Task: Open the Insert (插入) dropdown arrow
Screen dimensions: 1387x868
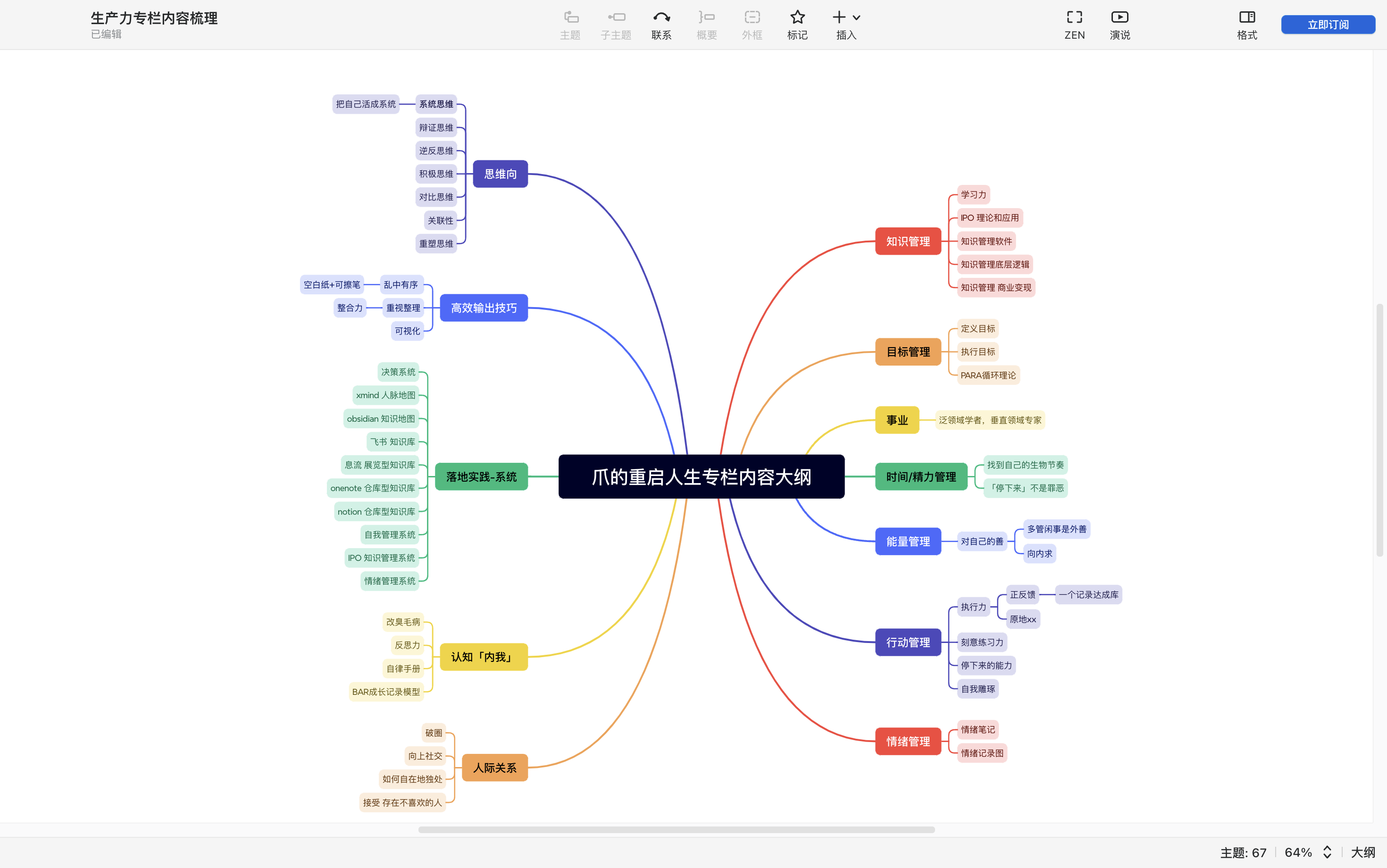Action: [x=857, y=18]
